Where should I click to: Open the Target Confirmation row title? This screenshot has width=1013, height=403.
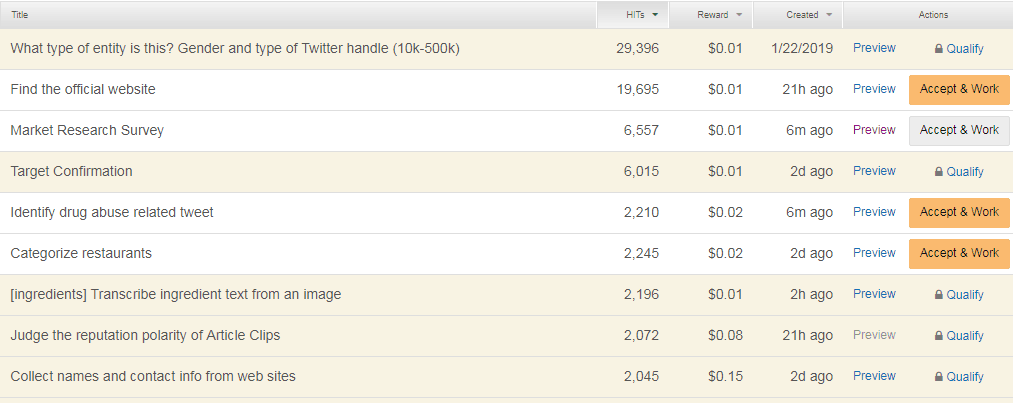(x=71, y=171)
